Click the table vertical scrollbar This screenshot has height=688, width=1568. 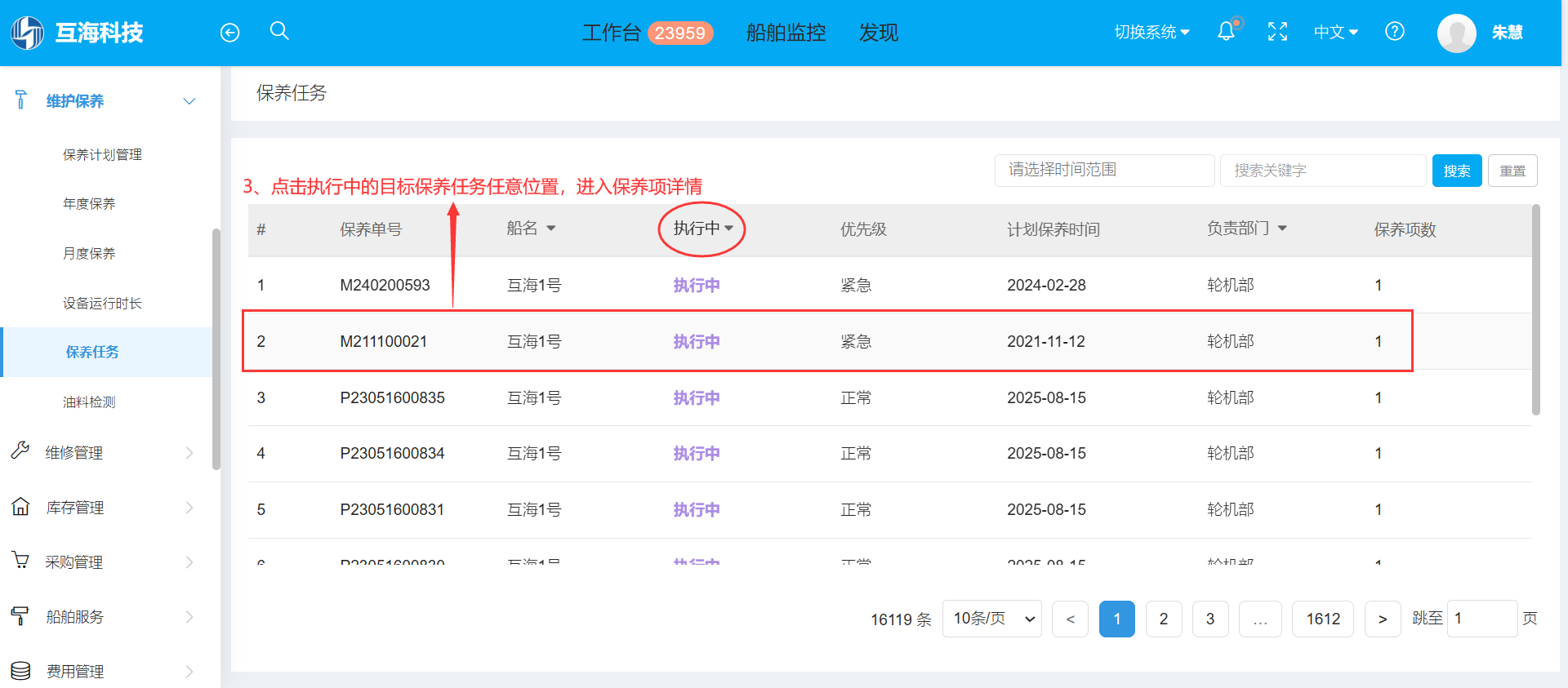pos(1536,310)
